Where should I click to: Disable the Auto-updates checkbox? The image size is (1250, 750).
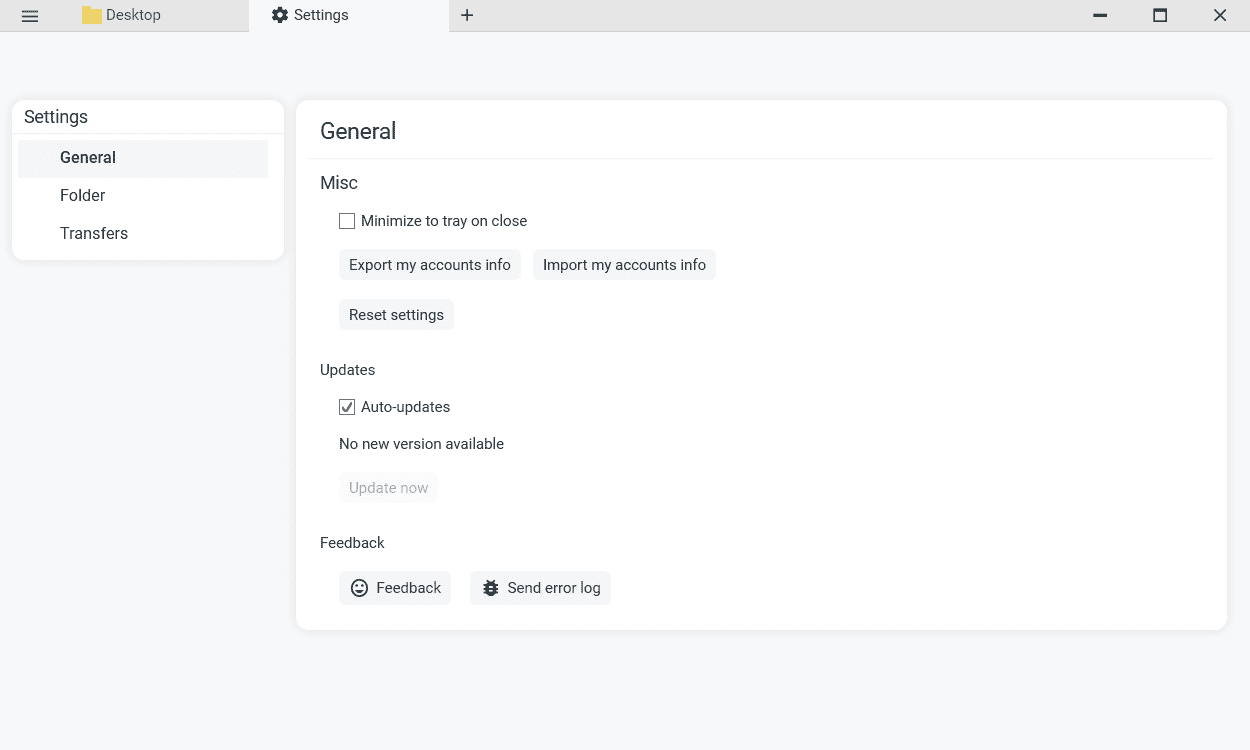347,407
